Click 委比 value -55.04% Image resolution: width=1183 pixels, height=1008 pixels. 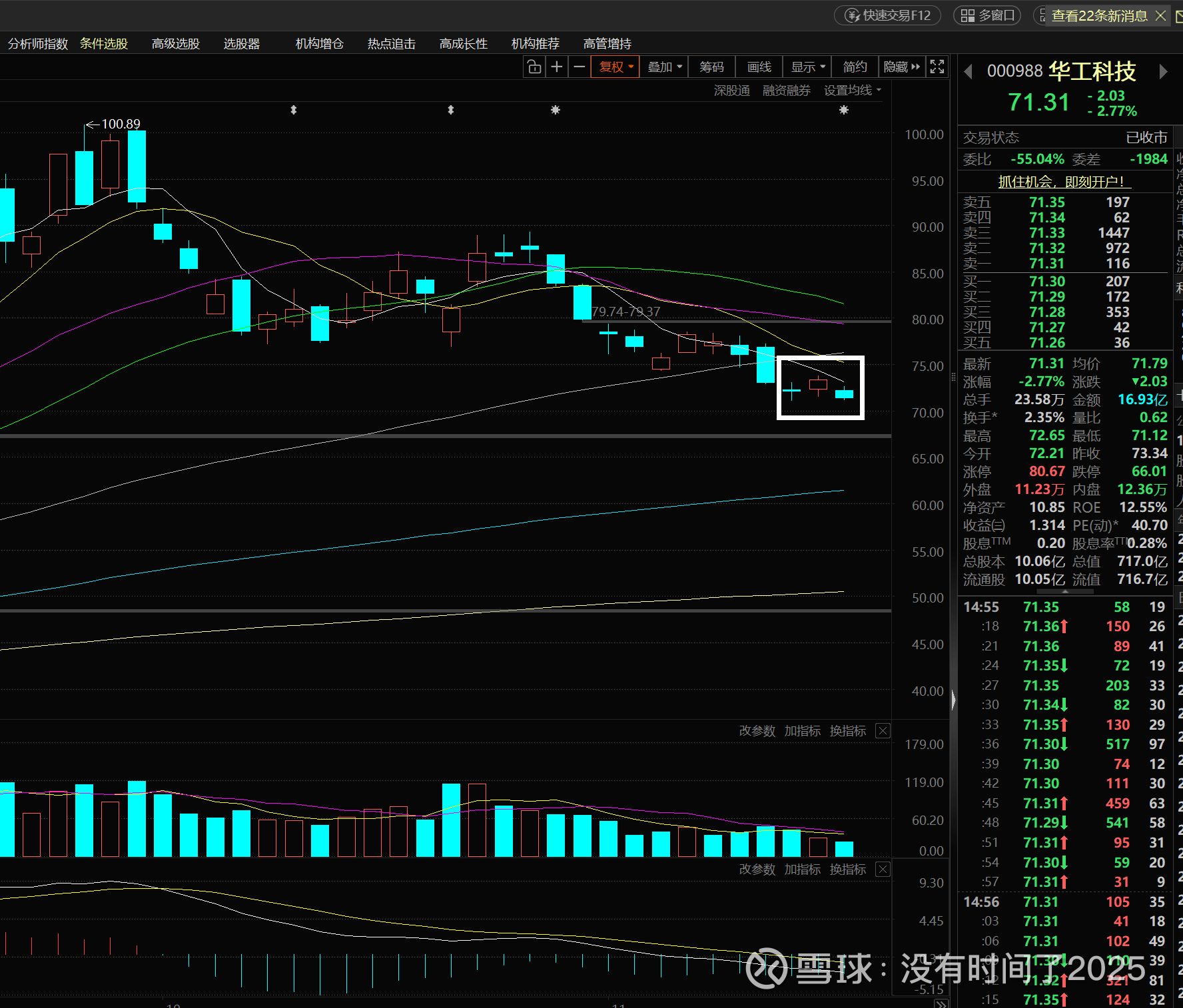coord(1037,159)
